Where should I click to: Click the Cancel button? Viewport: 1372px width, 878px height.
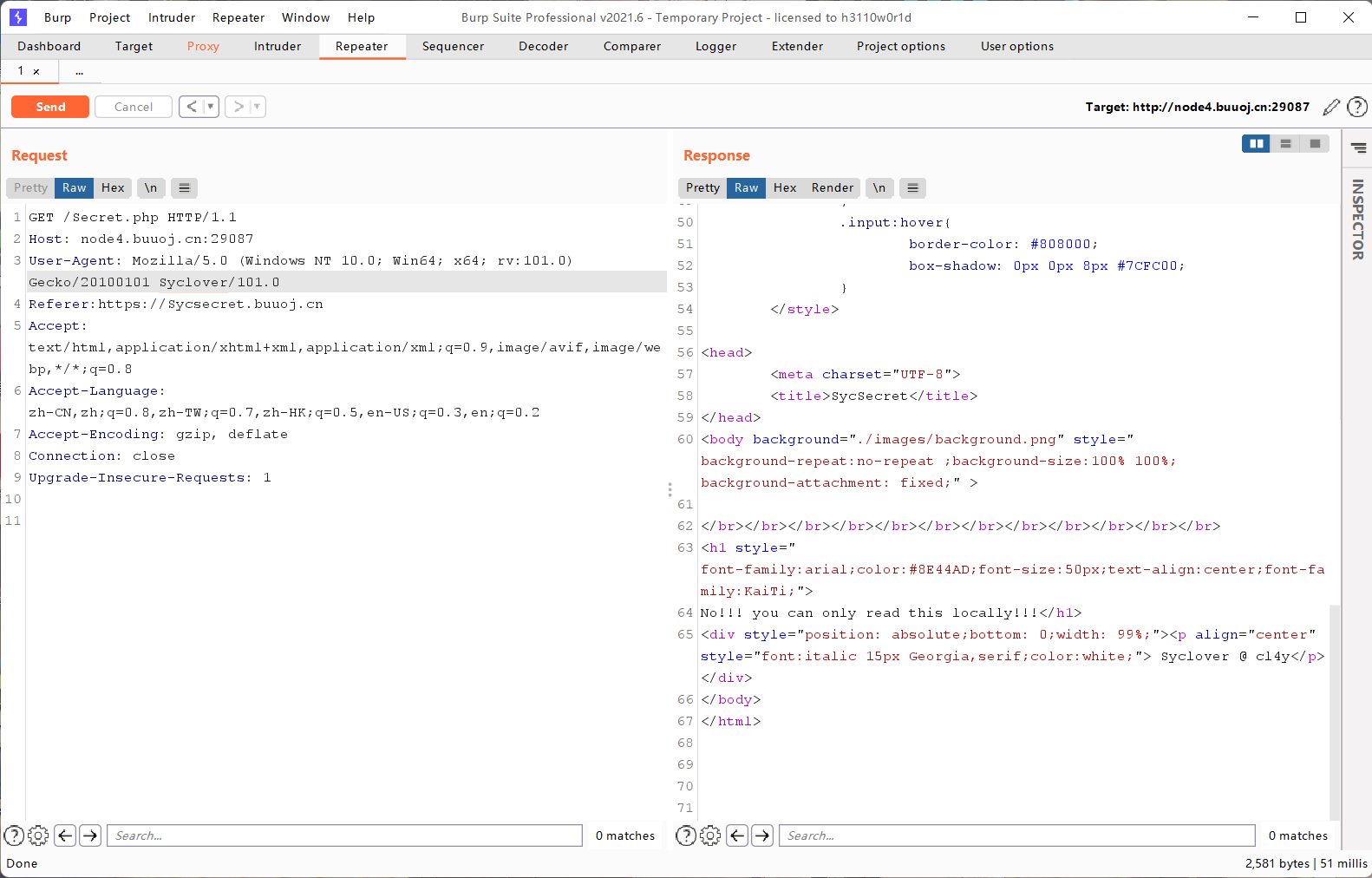pos(134,107)
